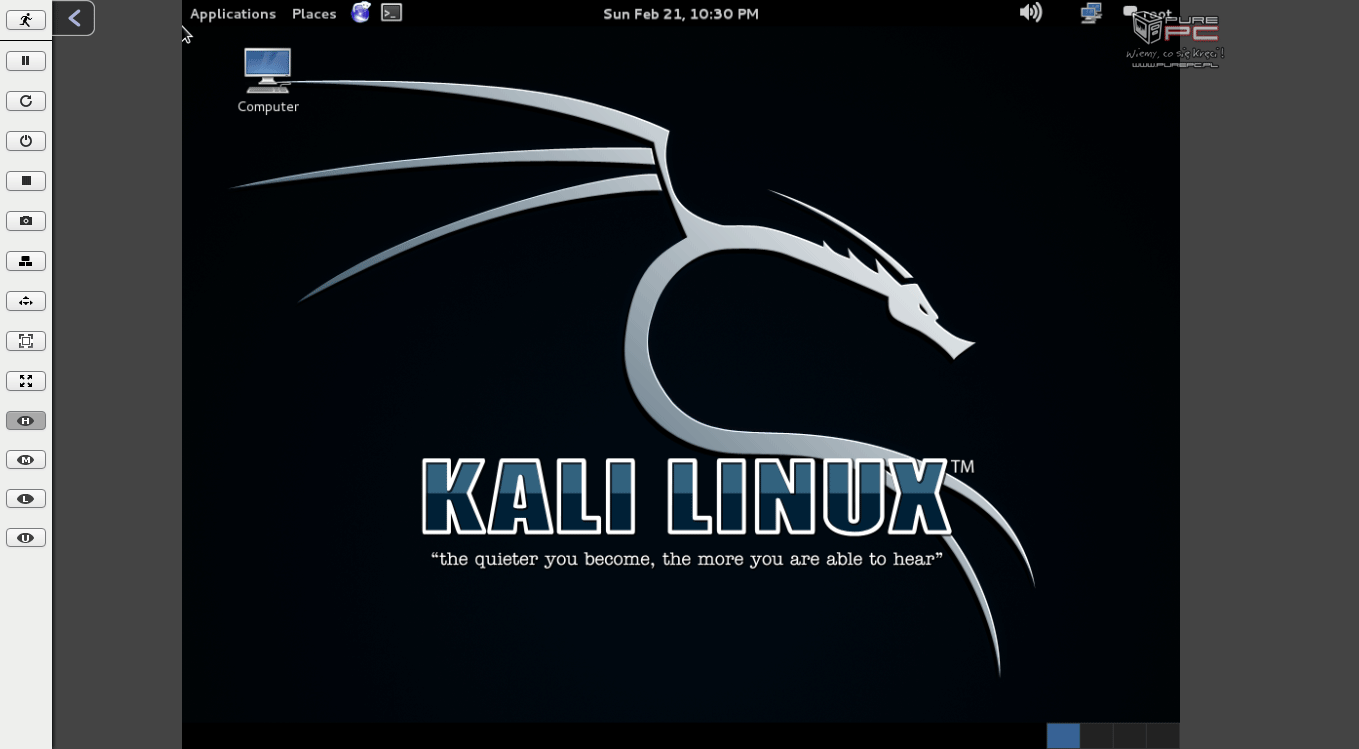Viewport: 1359px width, 749px height.
Task: Click the running-man icon button in the sidebar
Action: pyautogui.click(x=26, y=20)
